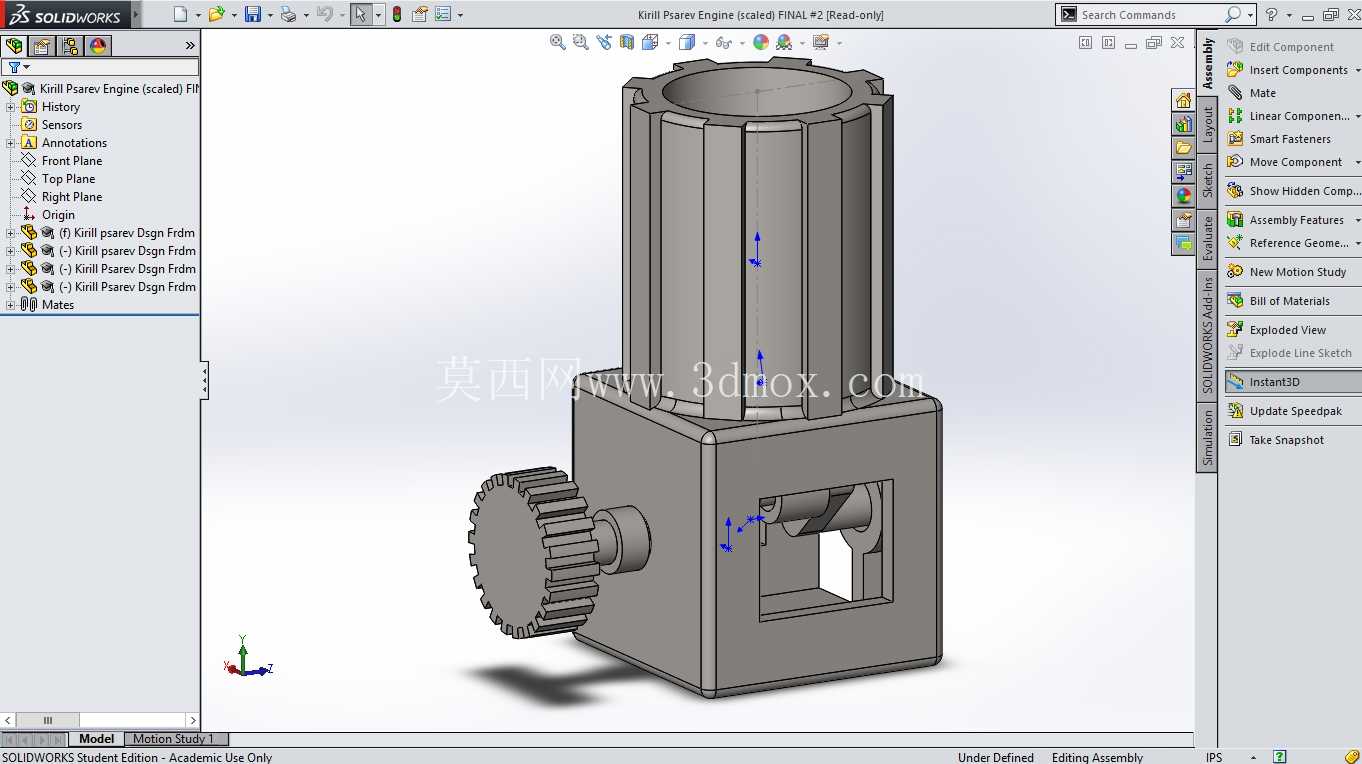This screenshot has width=1362, height=764.
Task: Open Move Component dropdown arrow
Action: (x=1357, y=162)
